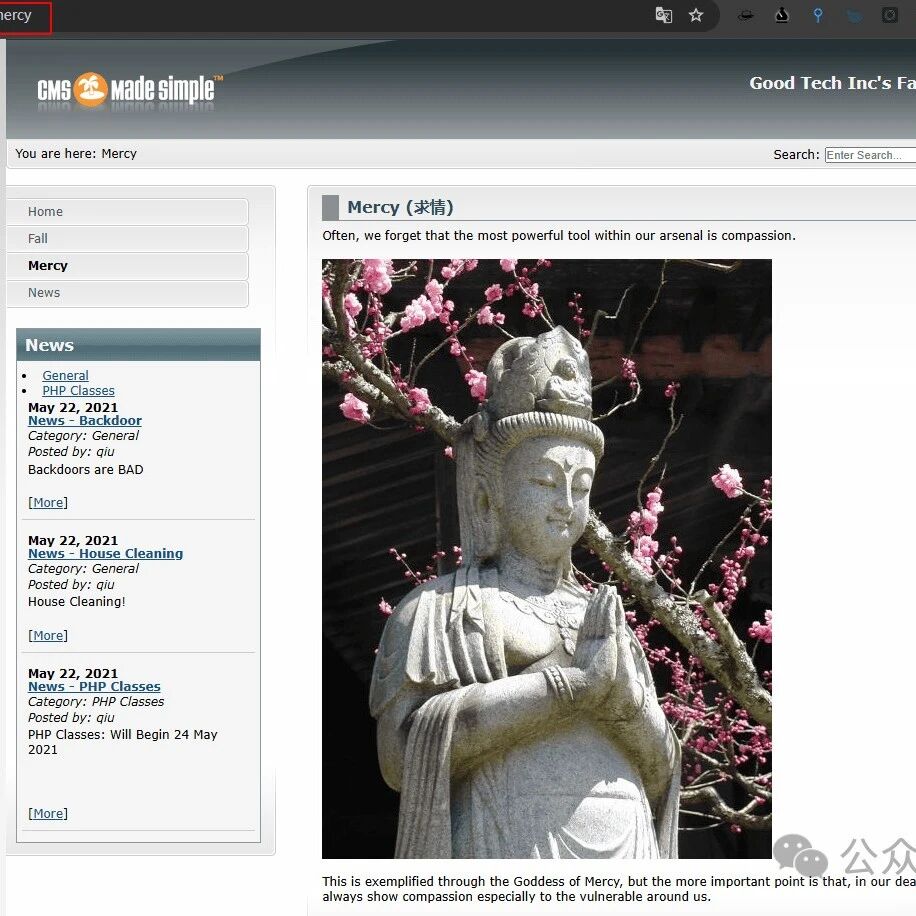
Task: Click the Mercy (求情) page heading
Action: click(x=400, y=207)
